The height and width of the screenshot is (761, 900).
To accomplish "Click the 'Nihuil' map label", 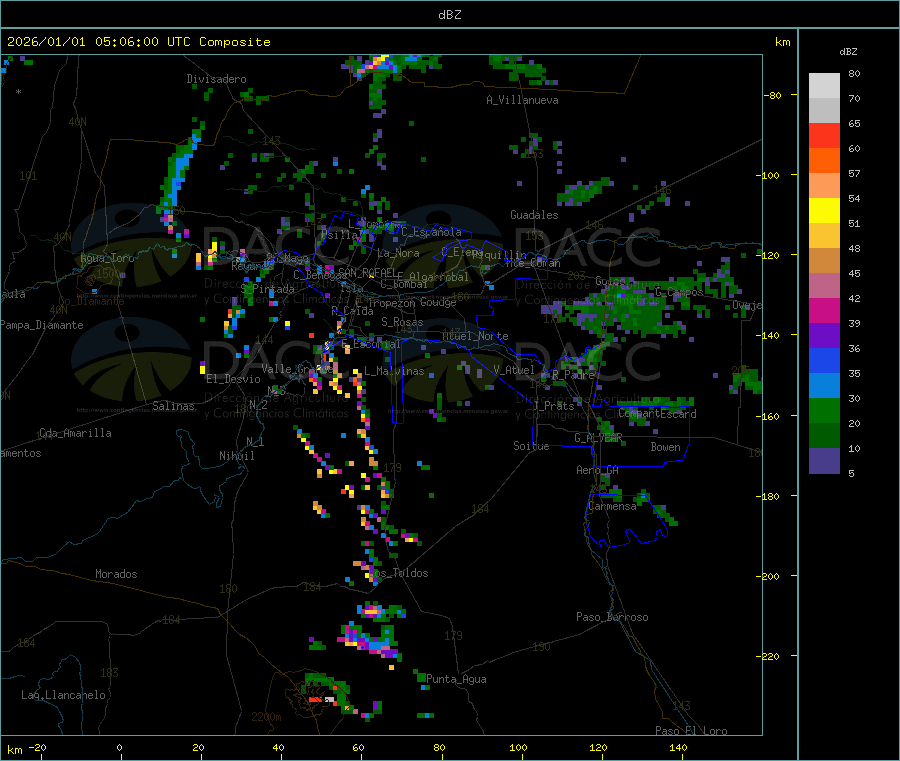I will coord(236,456).
